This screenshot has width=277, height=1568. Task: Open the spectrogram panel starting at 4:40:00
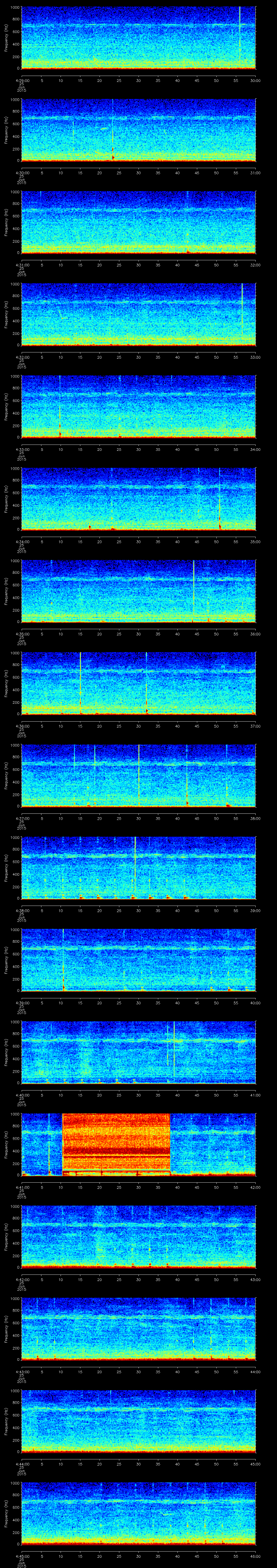tap(138, 1052)
